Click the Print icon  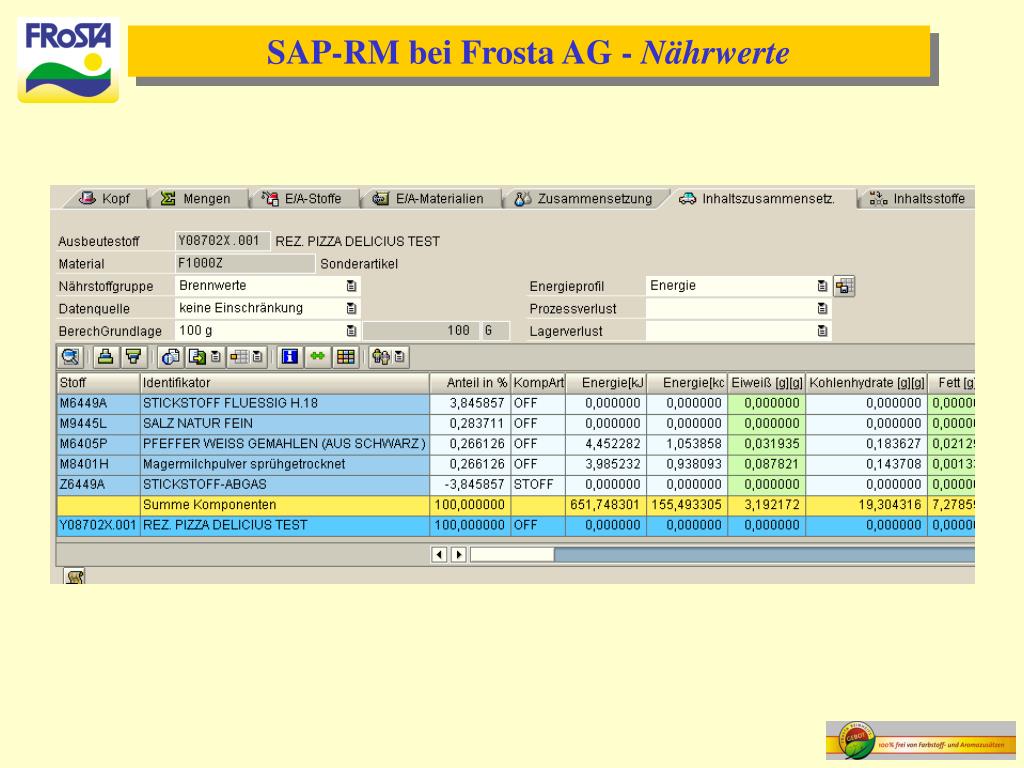pos(107,357)
